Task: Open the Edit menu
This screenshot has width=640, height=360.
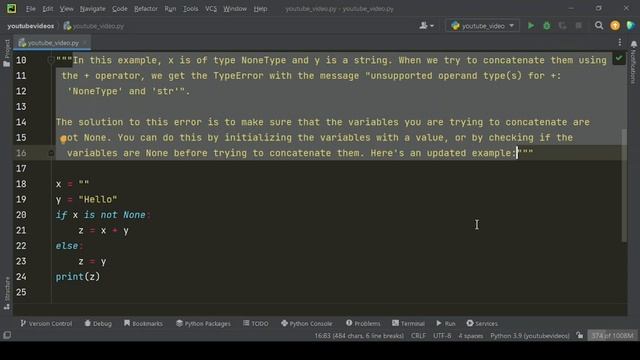Action: 48,9
